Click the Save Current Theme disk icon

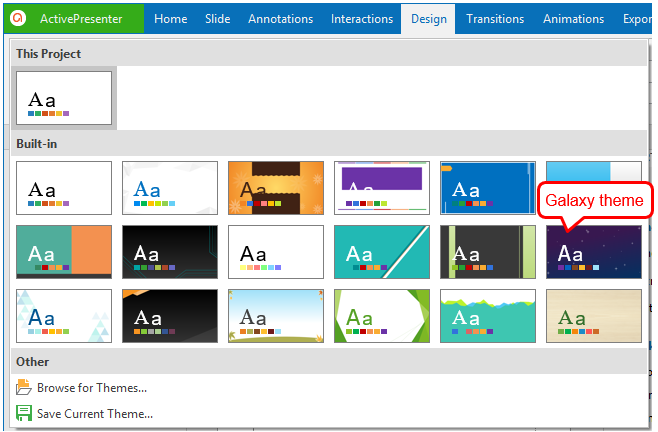24,413
